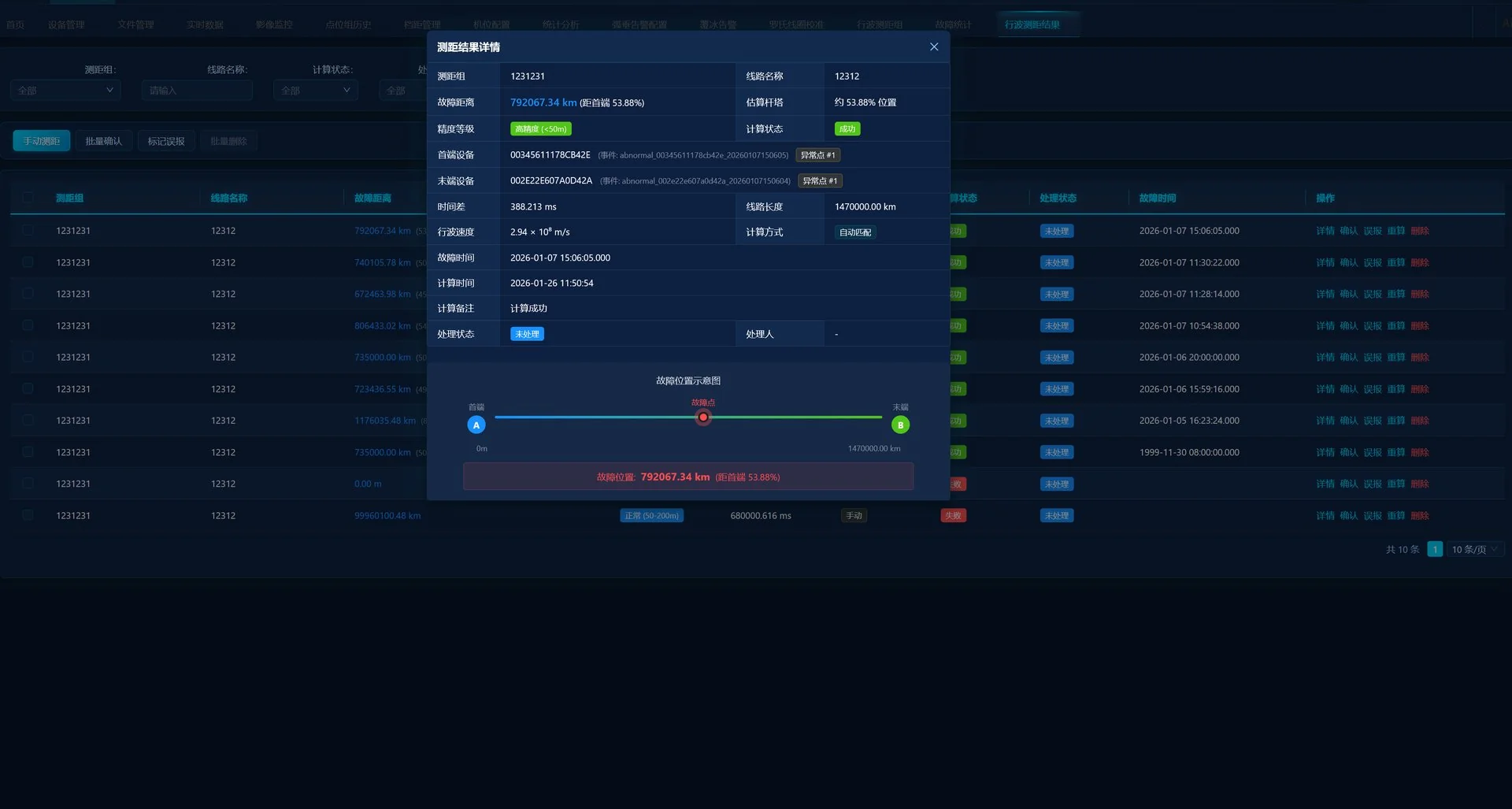Click the 线路名称 search input field

tap(197, 91)
